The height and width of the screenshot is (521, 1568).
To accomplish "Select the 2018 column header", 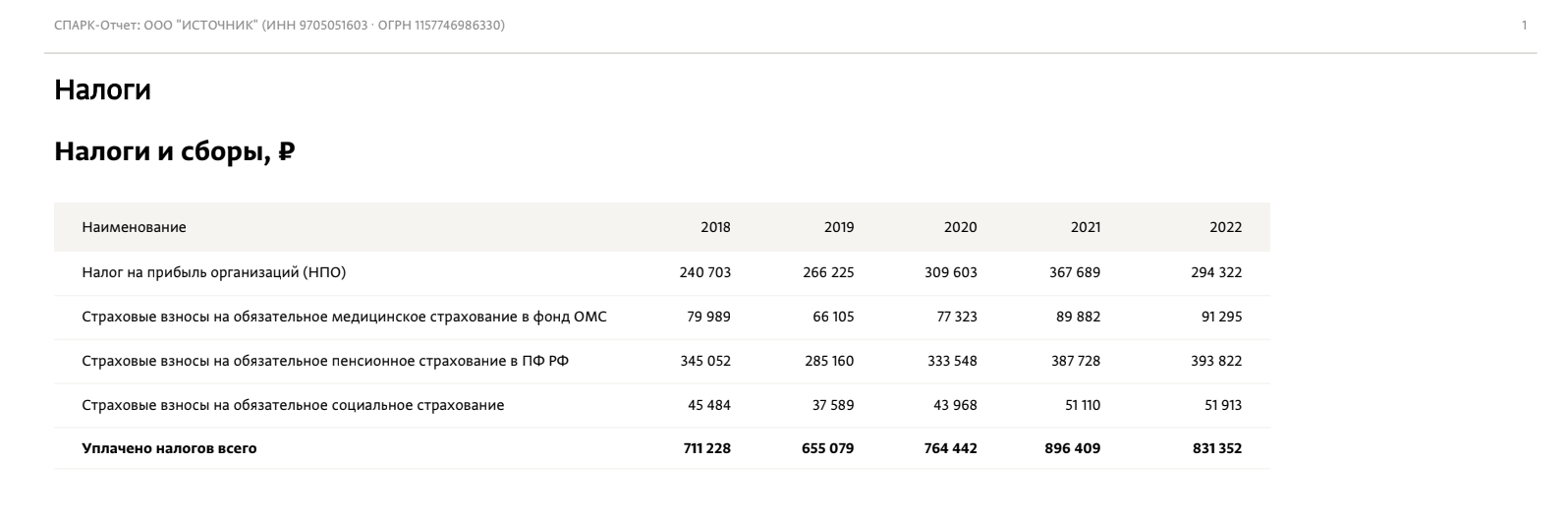I will click(x=715, y=227).
